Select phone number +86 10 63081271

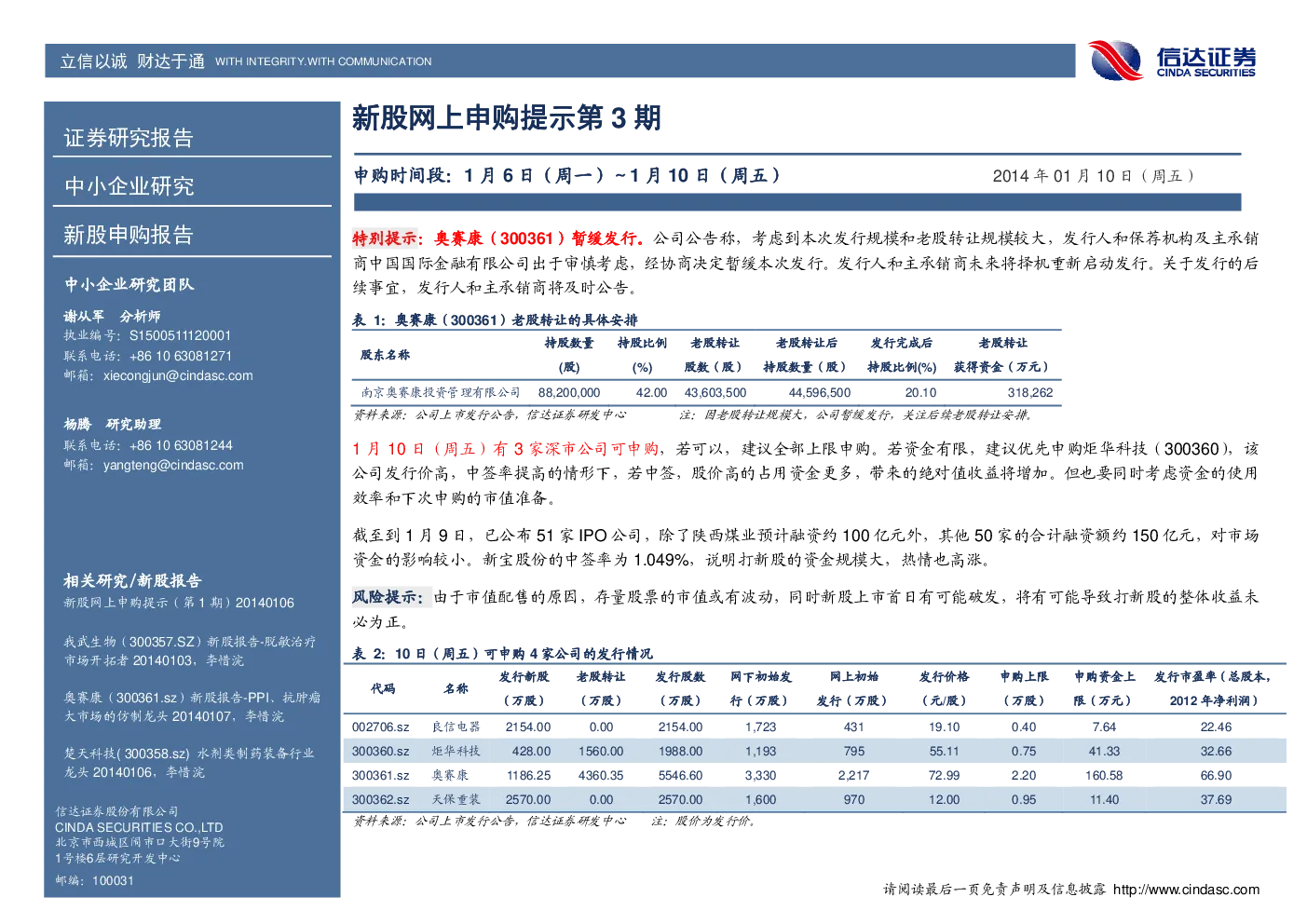click(181, 356)
